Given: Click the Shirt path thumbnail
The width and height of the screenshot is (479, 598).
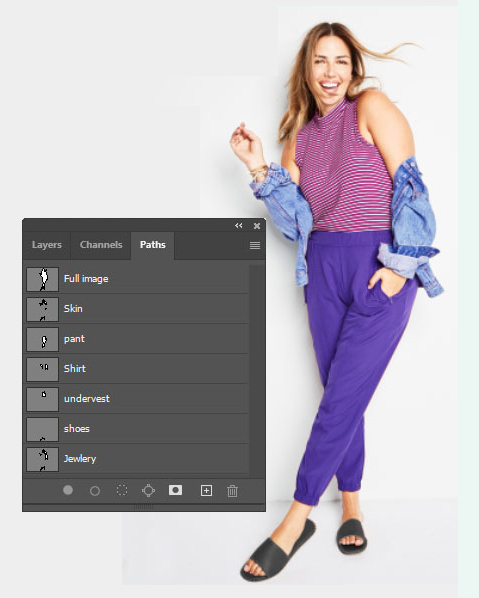Looking at the screenshot, I should point(43,369).
